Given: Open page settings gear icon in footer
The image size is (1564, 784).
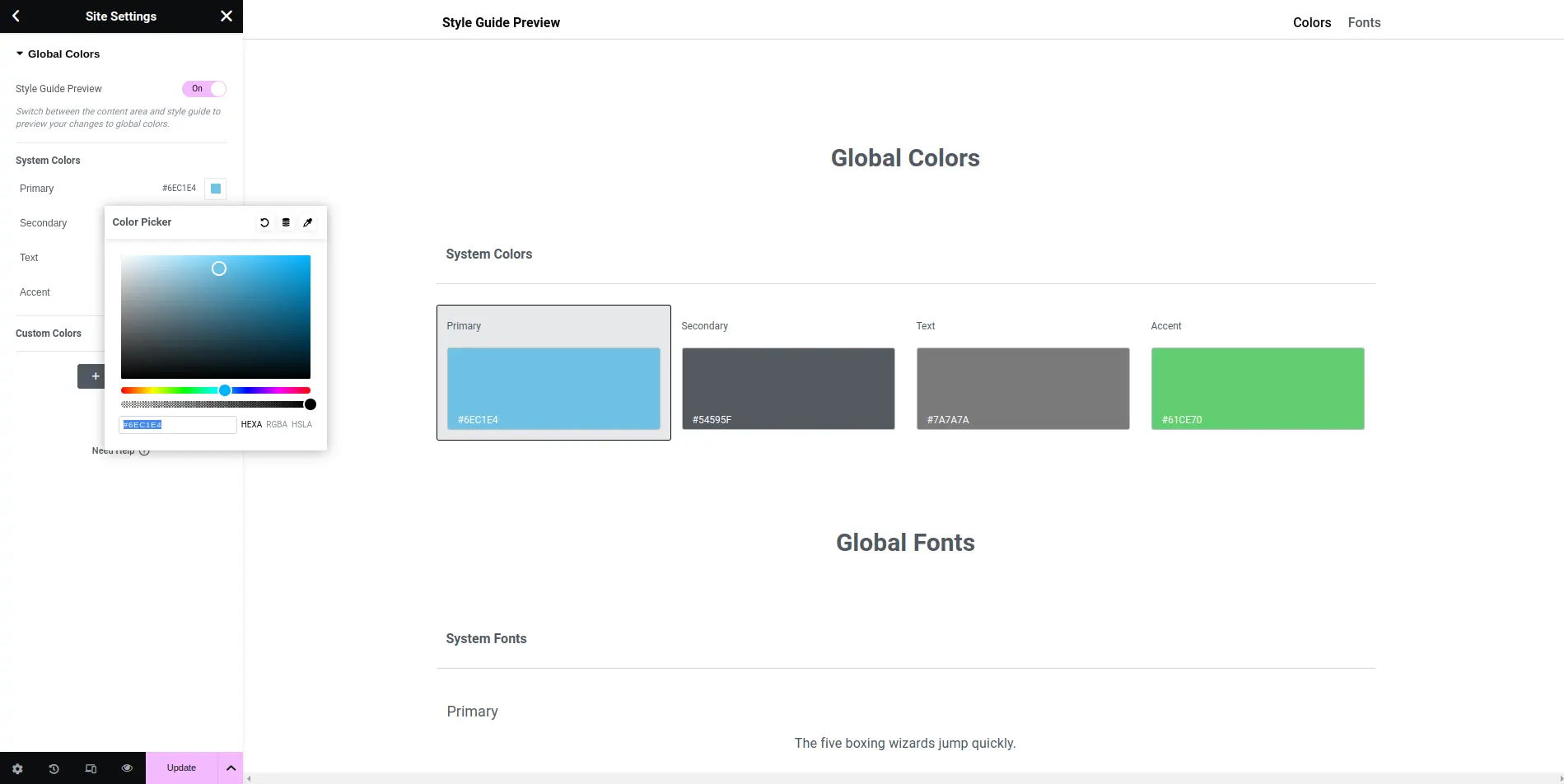Looking at the screenshot, I should coord(17,768).
